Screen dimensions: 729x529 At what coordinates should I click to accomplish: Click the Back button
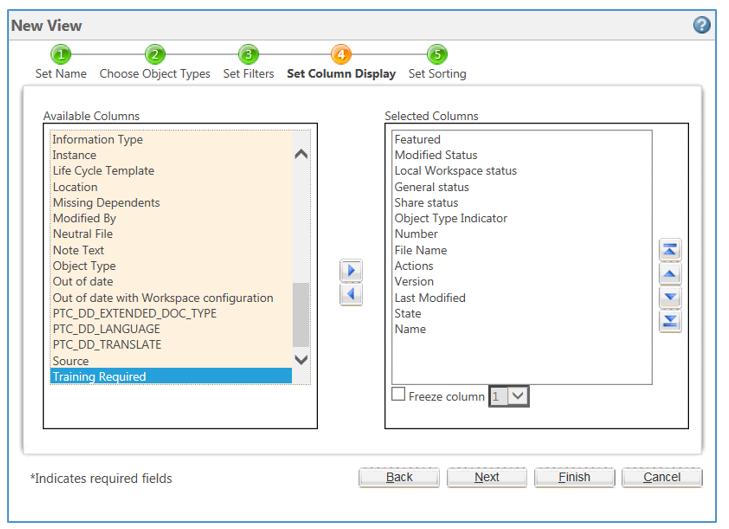point(399,477)
